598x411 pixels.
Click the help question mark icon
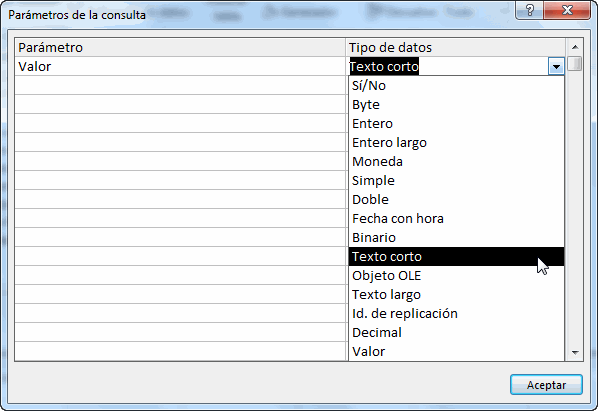pos(530,10)
